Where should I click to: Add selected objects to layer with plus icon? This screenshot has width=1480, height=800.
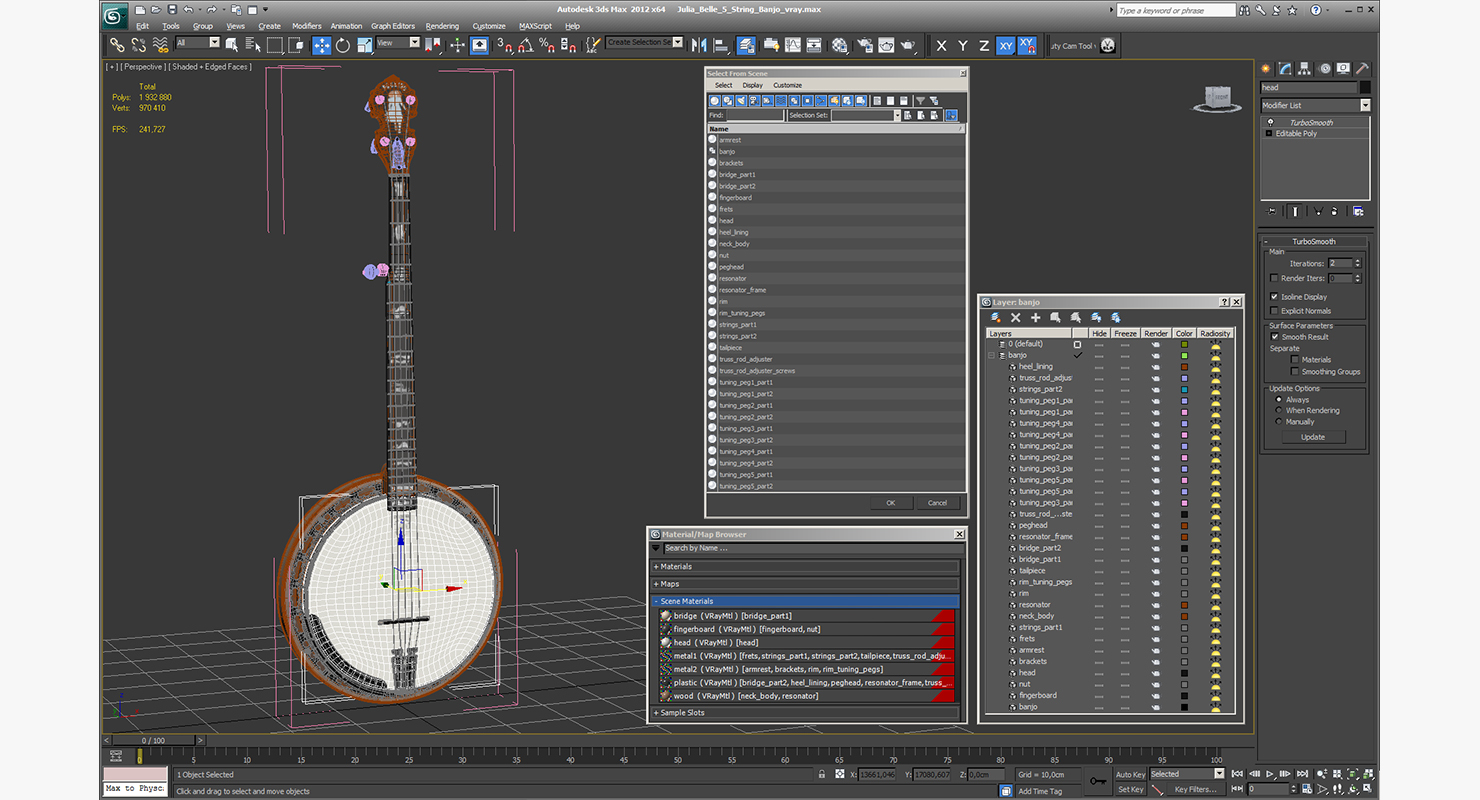1035,317
